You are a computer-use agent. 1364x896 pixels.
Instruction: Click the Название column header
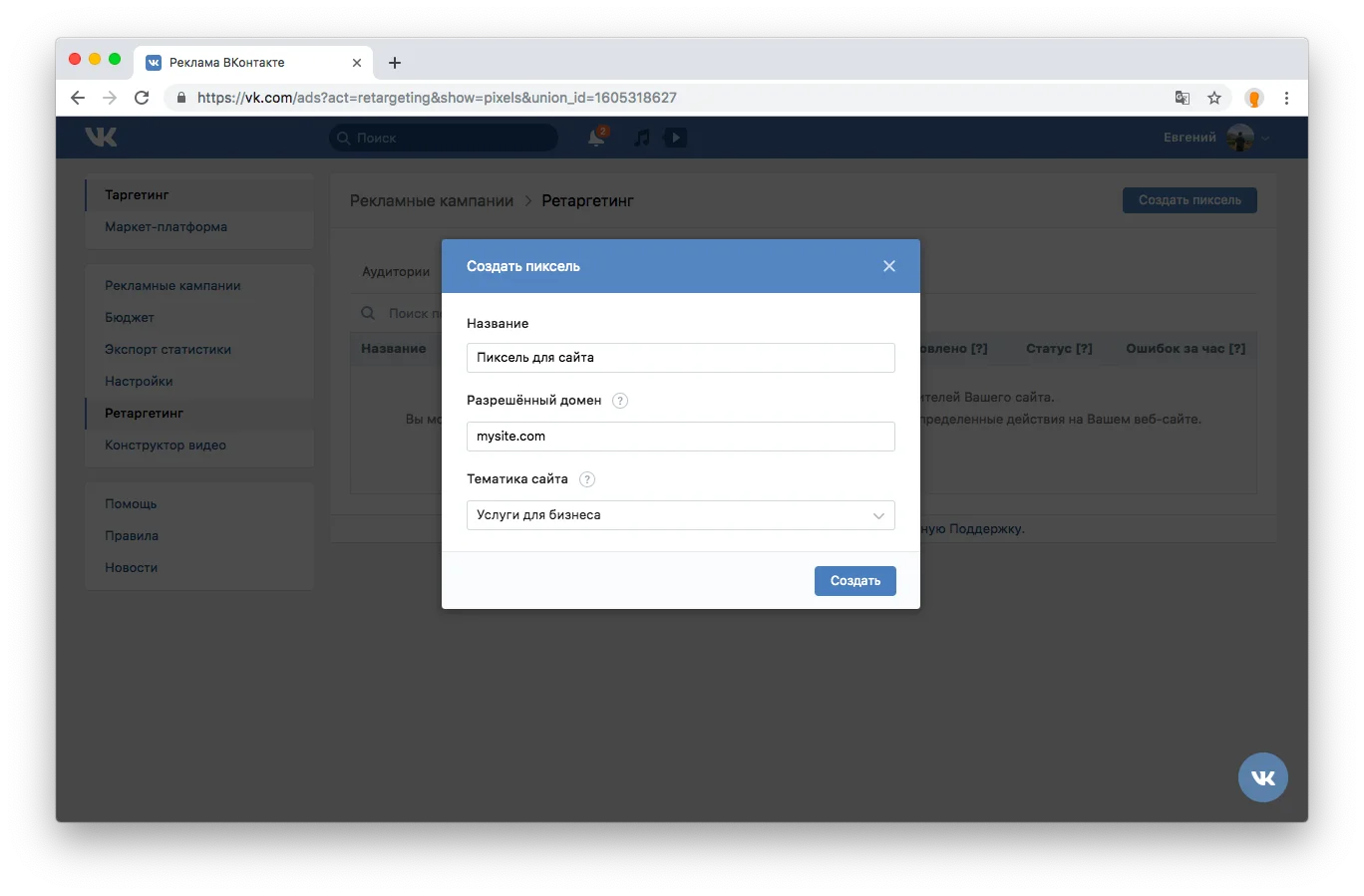pos(393,349)
